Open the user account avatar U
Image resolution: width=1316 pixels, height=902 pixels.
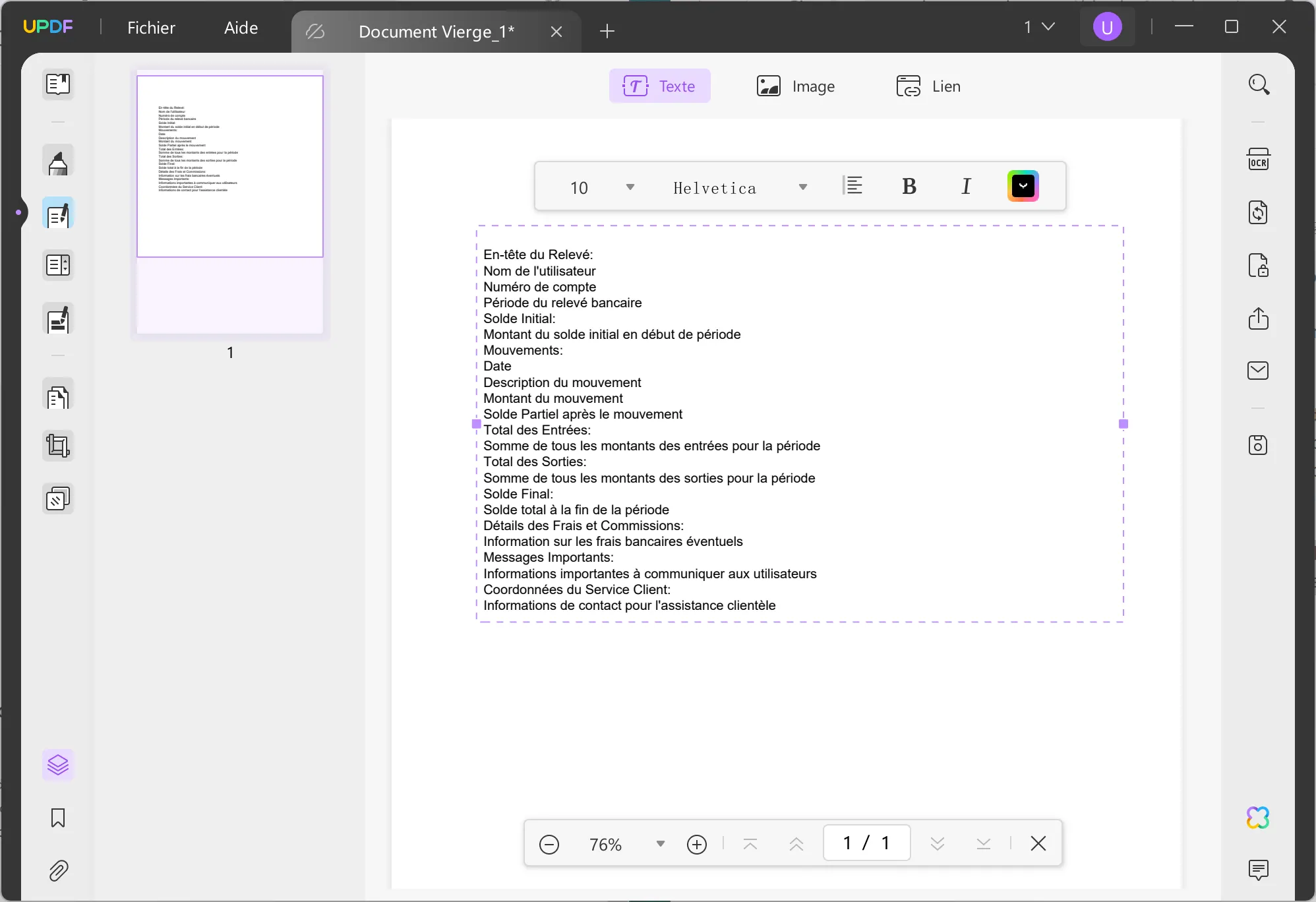pos(1107,27)
